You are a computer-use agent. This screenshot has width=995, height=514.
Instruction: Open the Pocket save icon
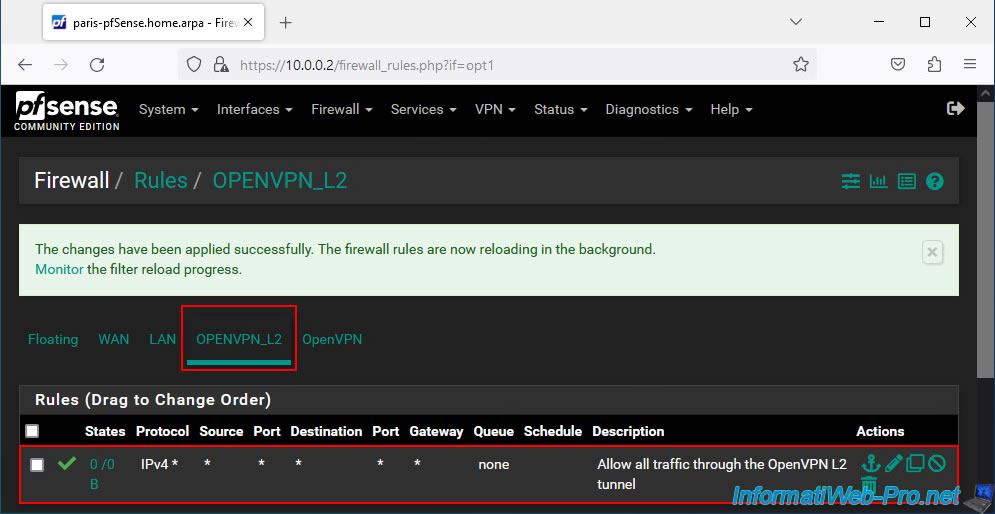point(897,64)
